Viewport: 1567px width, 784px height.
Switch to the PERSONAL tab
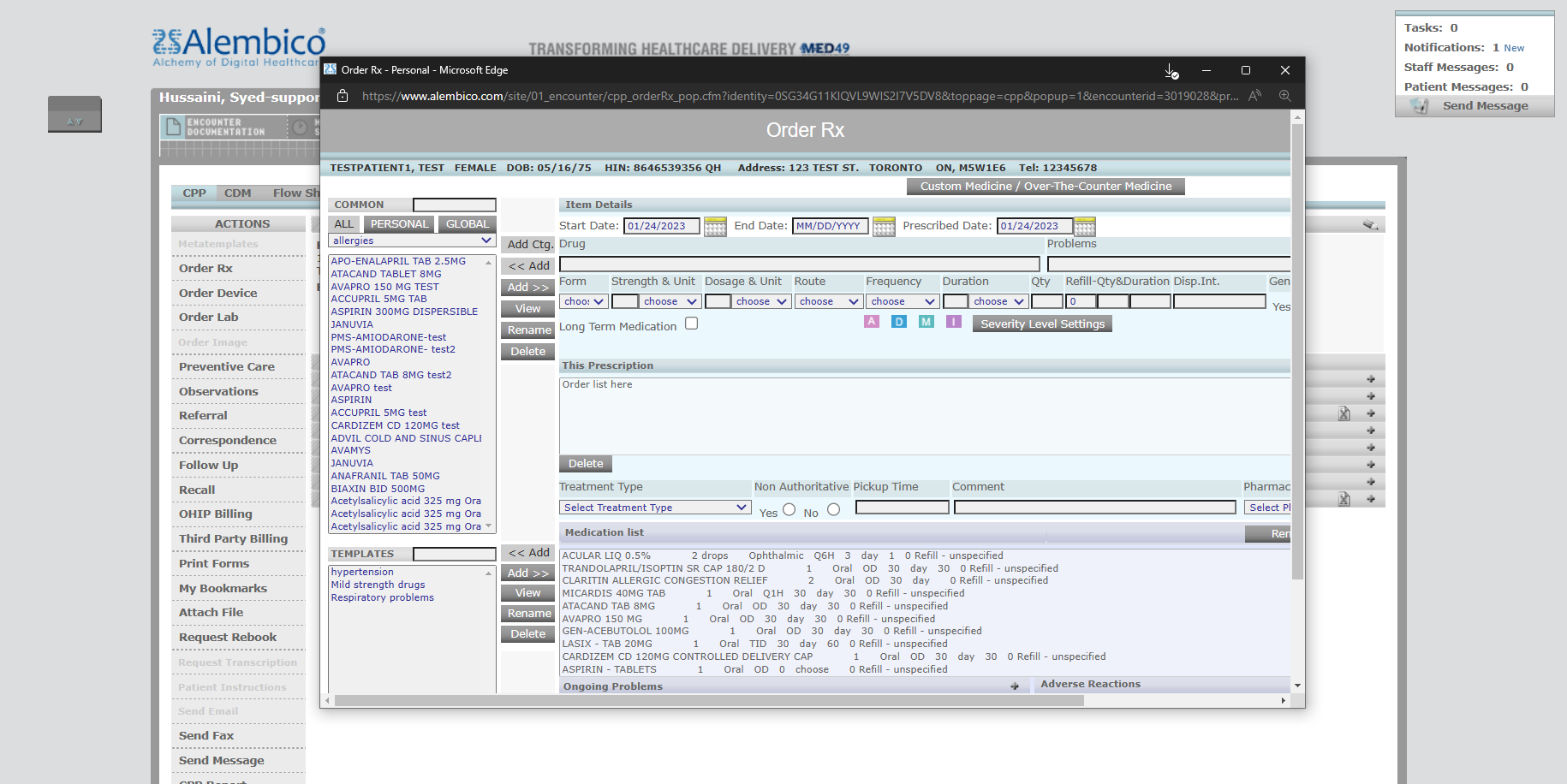(x=399, y=223)
